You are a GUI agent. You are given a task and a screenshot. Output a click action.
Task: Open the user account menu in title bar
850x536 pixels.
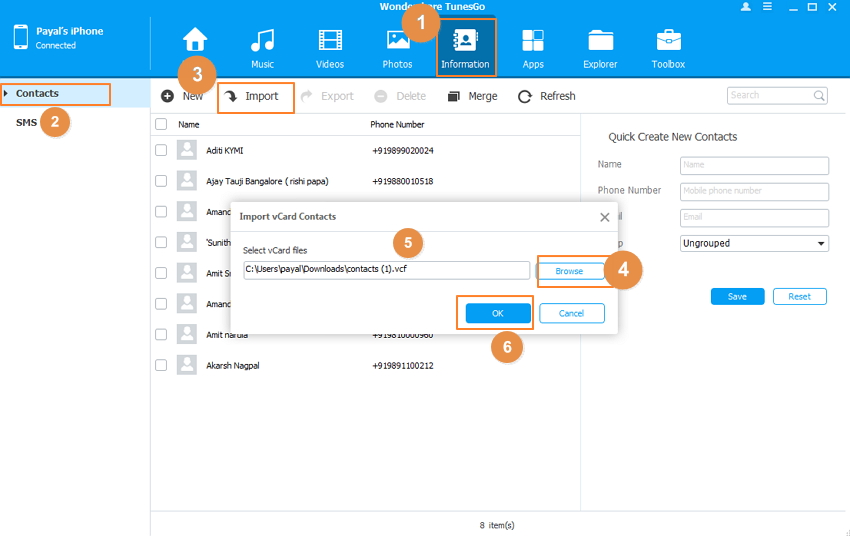pyautogui.click(x=745, y=7)
